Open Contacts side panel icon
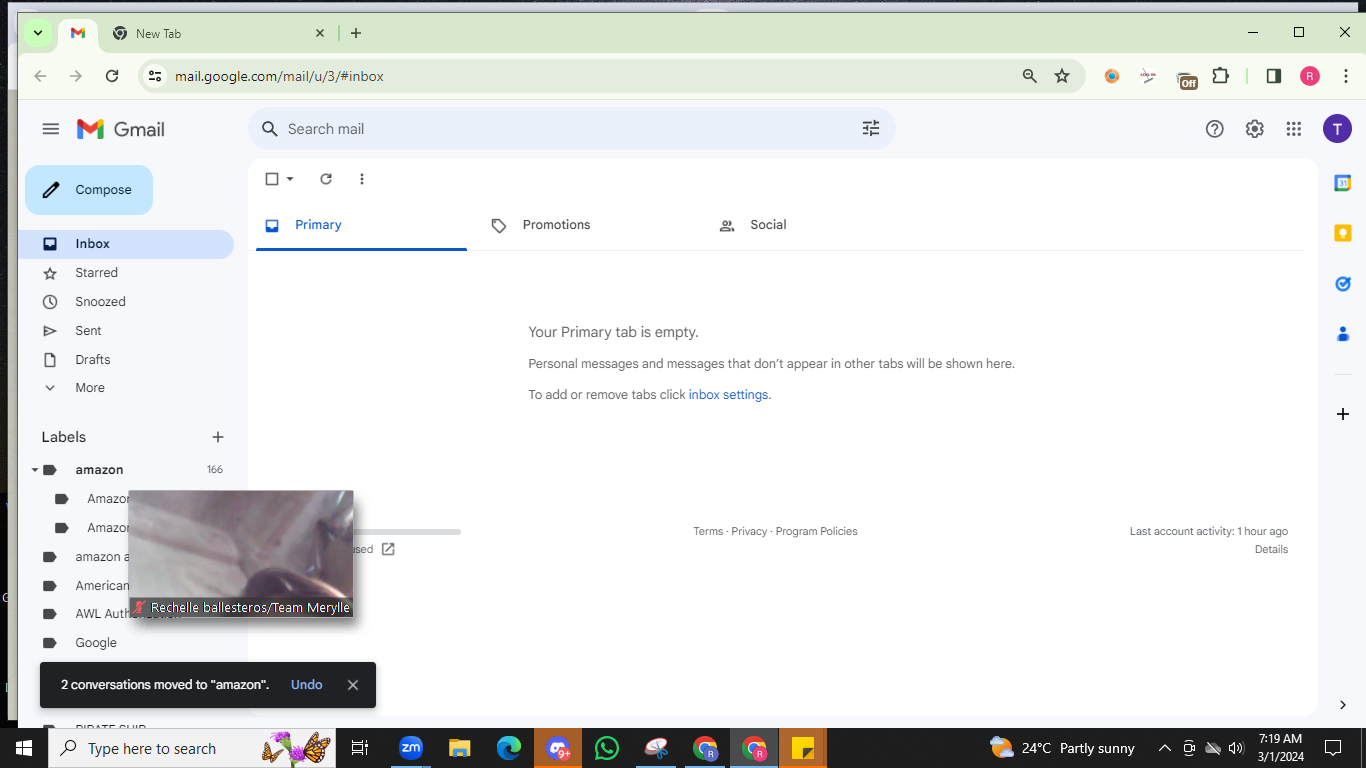Image resolution: width=1366 pixels, height=768 pixels. click(x=1343, y=334)
